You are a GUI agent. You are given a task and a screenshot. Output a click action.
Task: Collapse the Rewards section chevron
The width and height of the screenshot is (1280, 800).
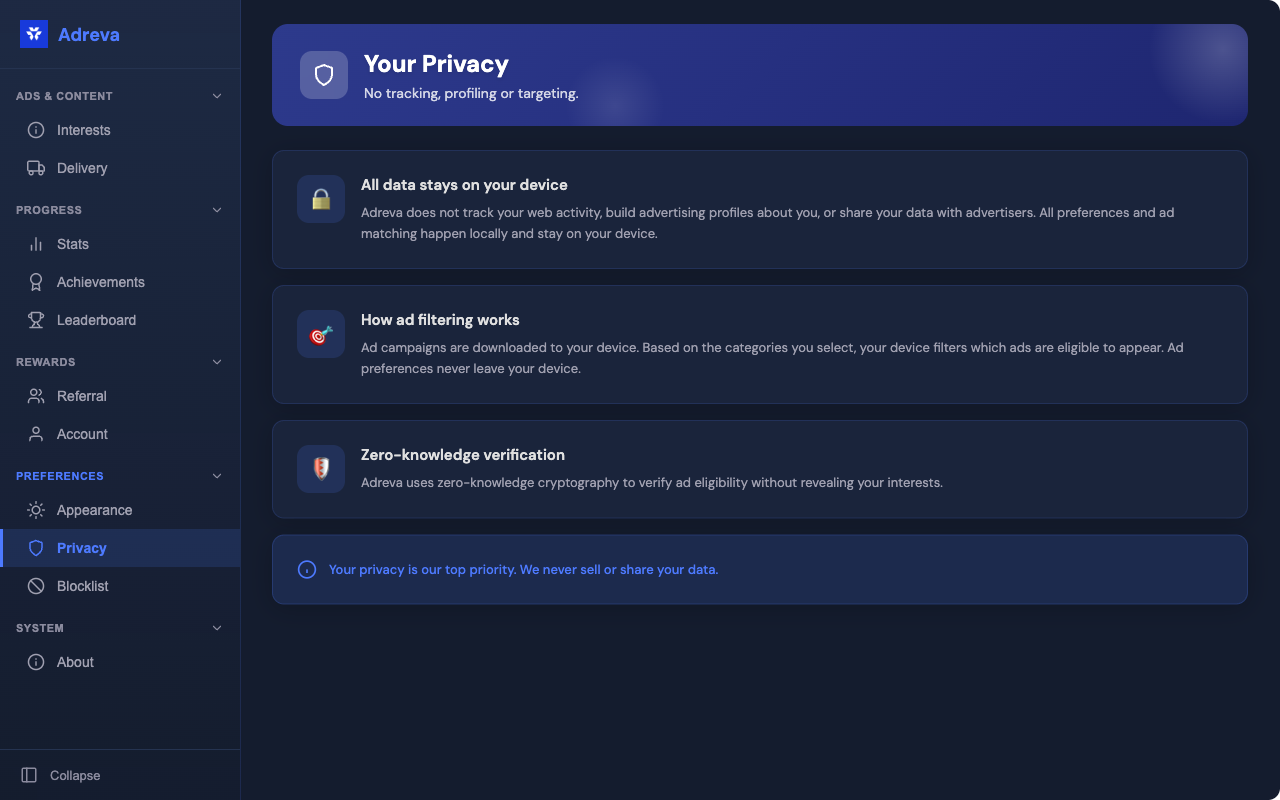click(217, 362)
